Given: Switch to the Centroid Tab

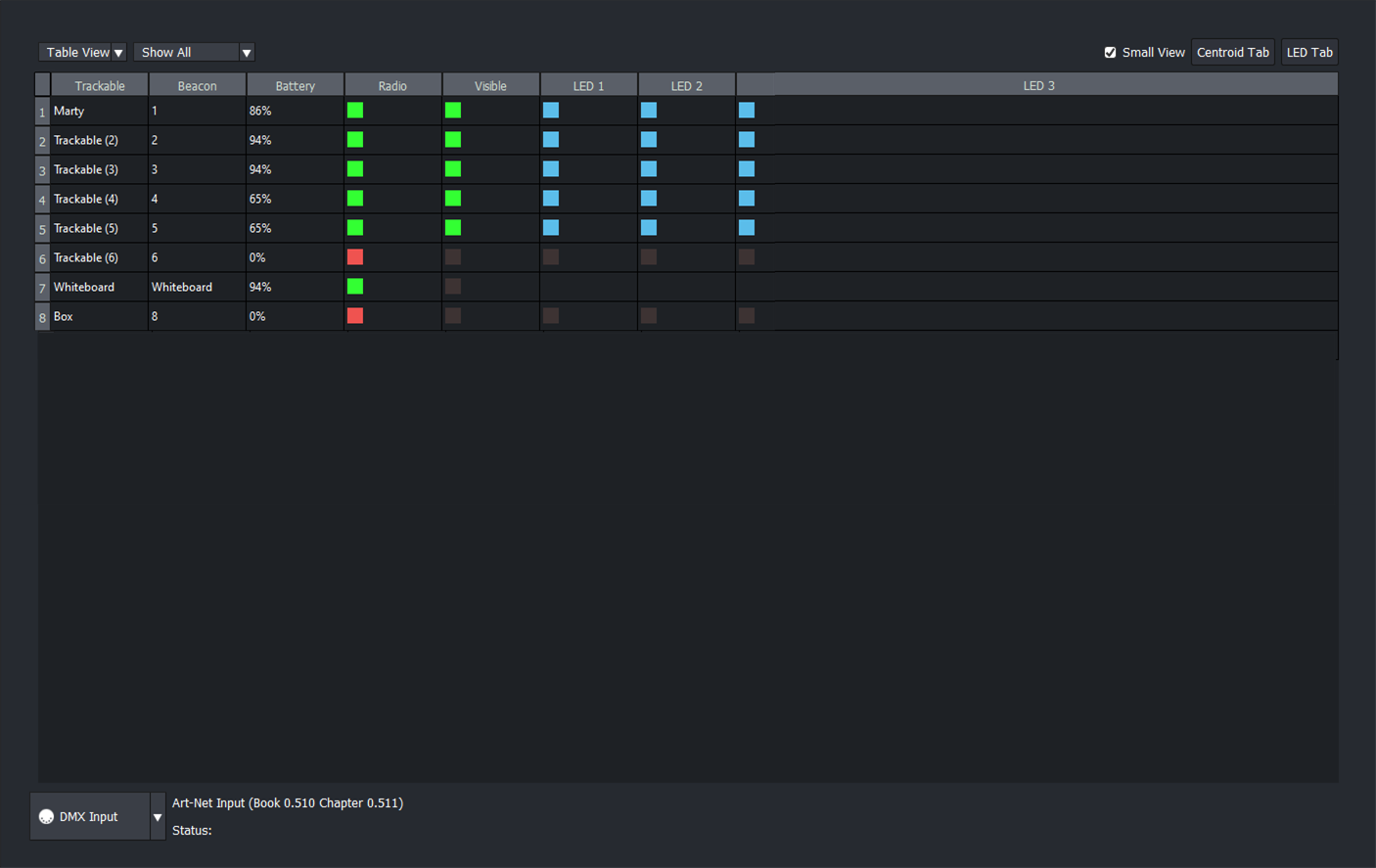Looking at the screenshot, I should tap(1232, 52).
